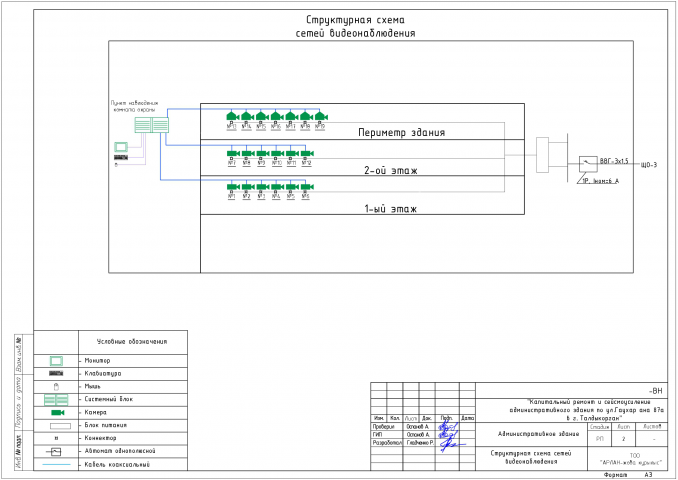Click the '2-ой этаж' zone label

click(x=390, y=170)
